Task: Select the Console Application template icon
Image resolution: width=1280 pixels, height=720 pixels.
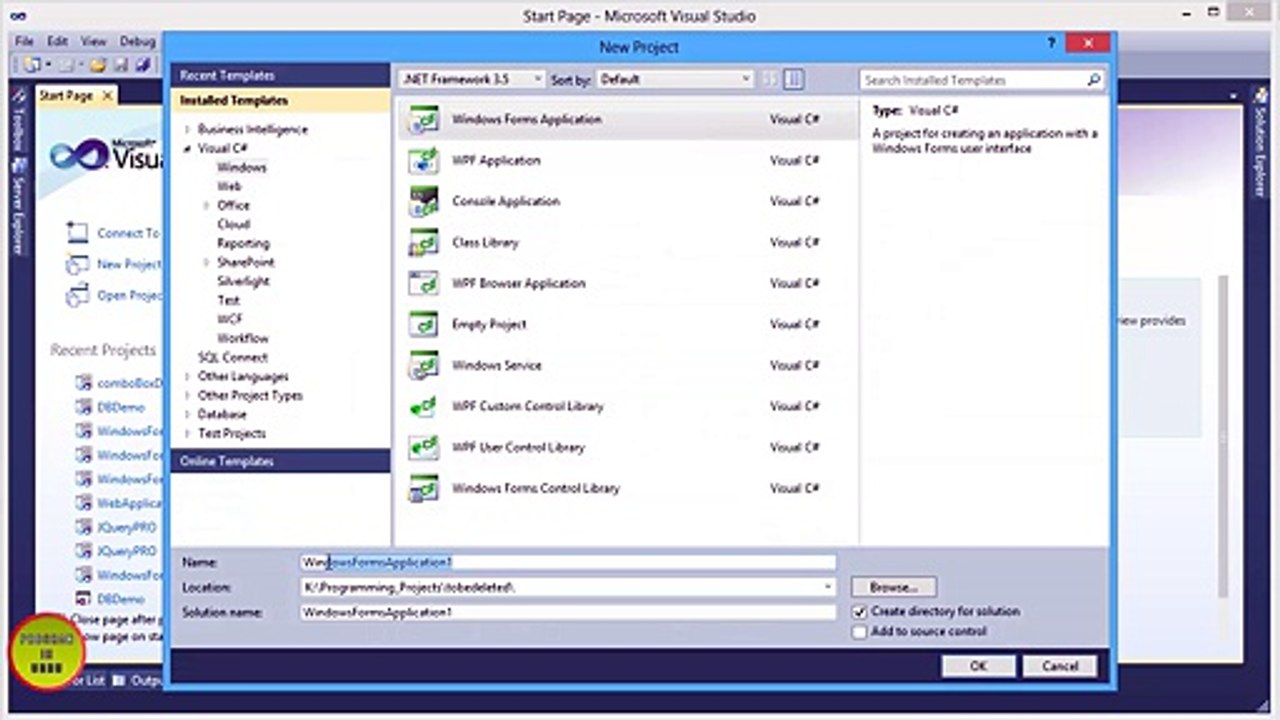Action: click(424, 201)
